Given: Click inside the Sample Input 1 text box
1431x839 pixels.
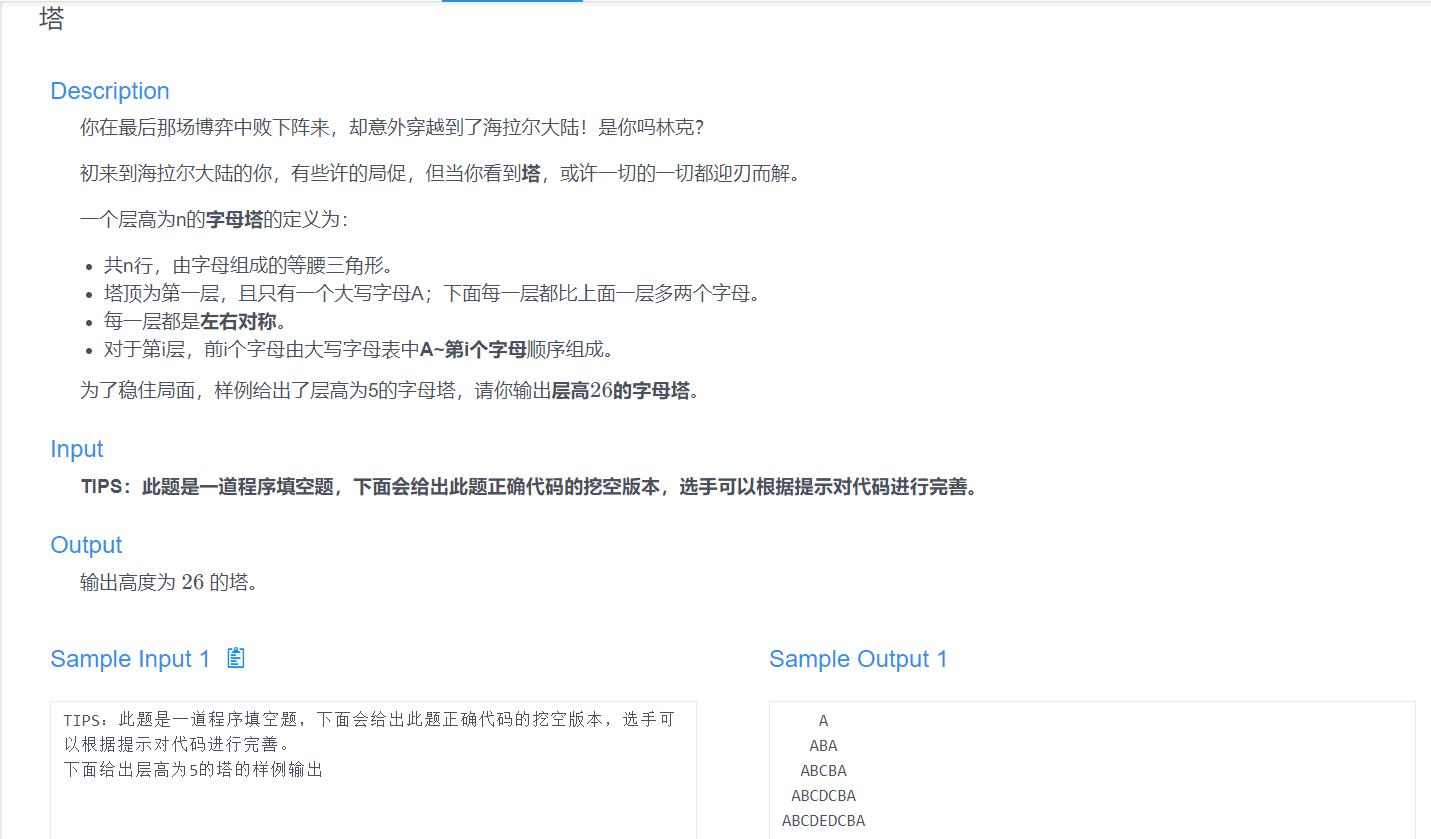Looking at the screenshot, I should tap(373, 770).
